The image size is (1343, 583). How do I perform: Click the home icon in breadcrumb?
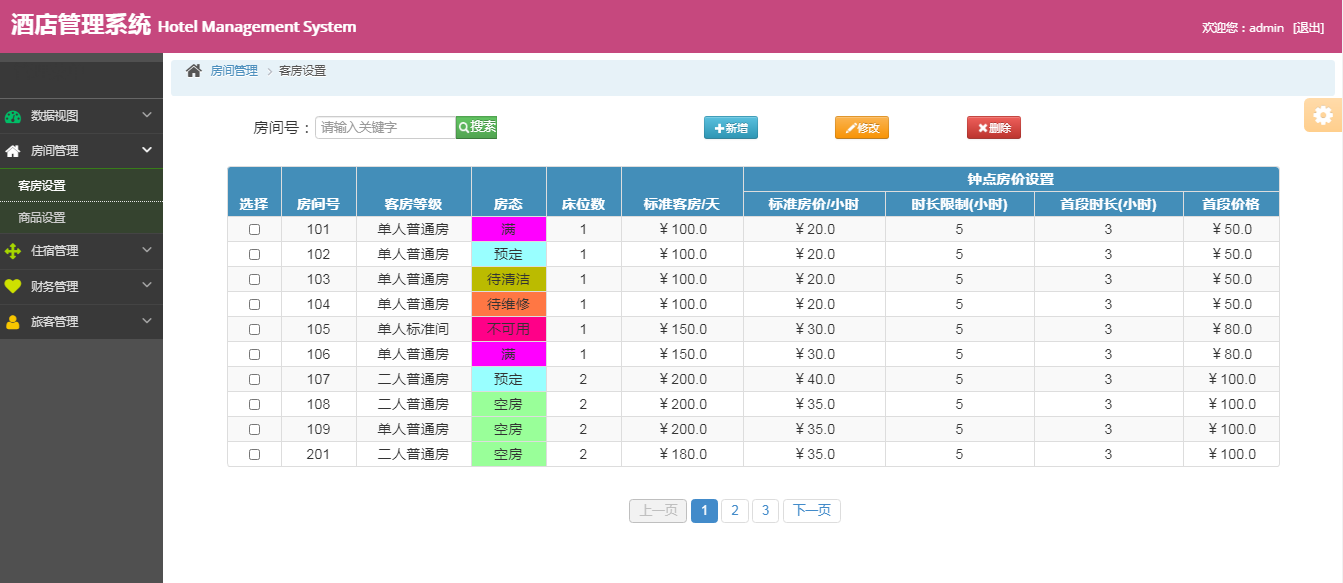pyautogui.click(x=194, y=71)
